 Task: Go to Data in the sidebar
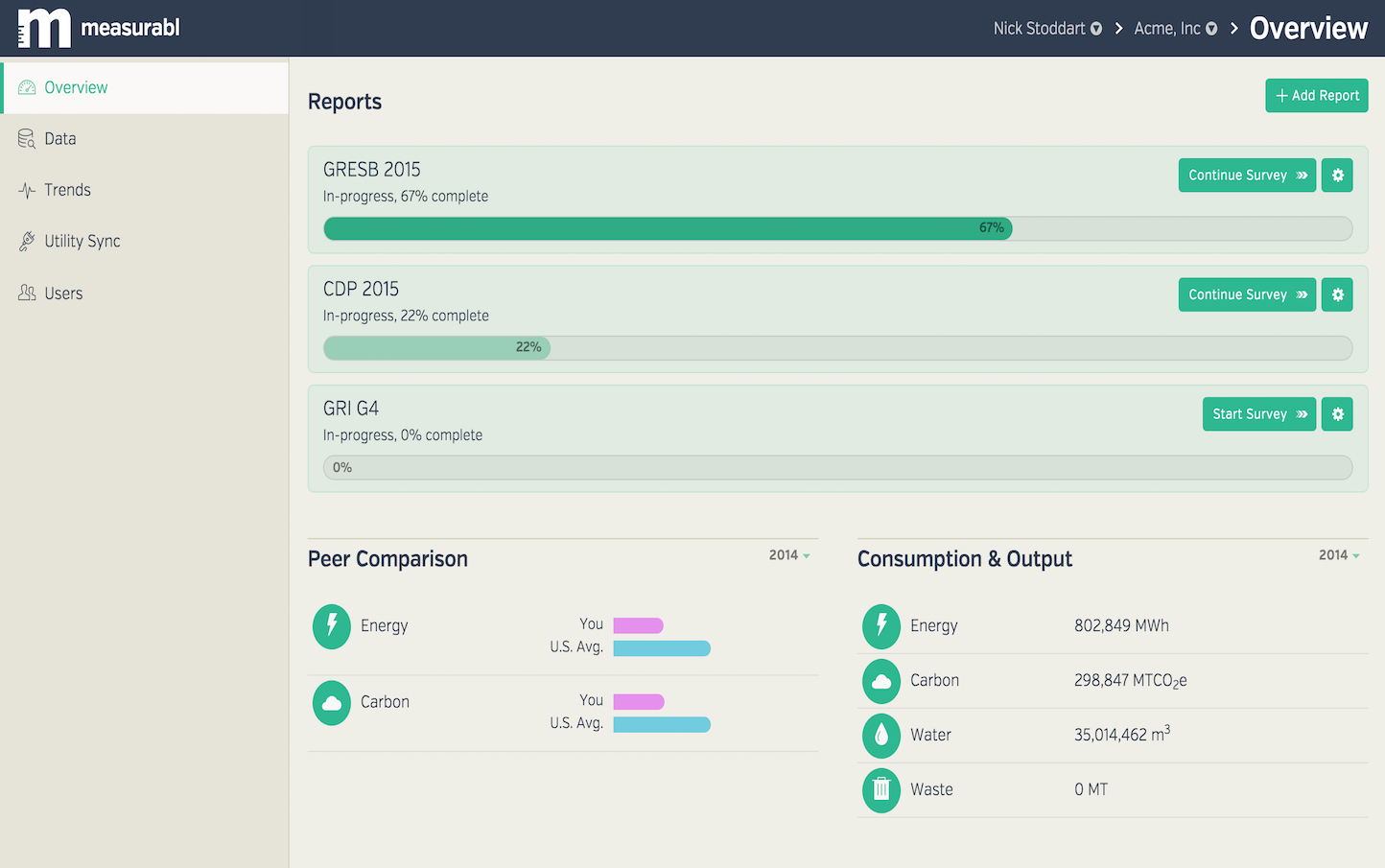[x=145, y=139]
